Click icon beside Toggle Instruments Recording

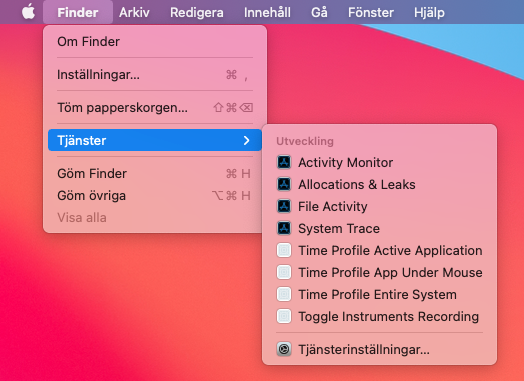(284, 316)
